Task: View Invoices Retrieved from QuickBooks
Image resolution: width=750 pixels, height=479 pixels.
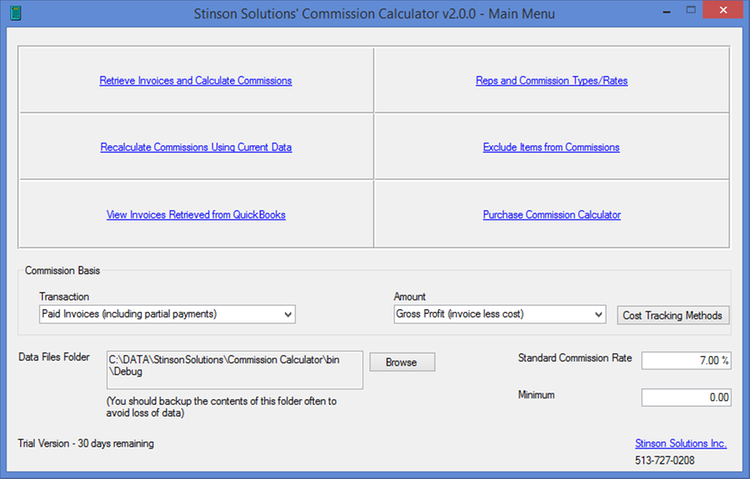Action: [x=196, y=214]
